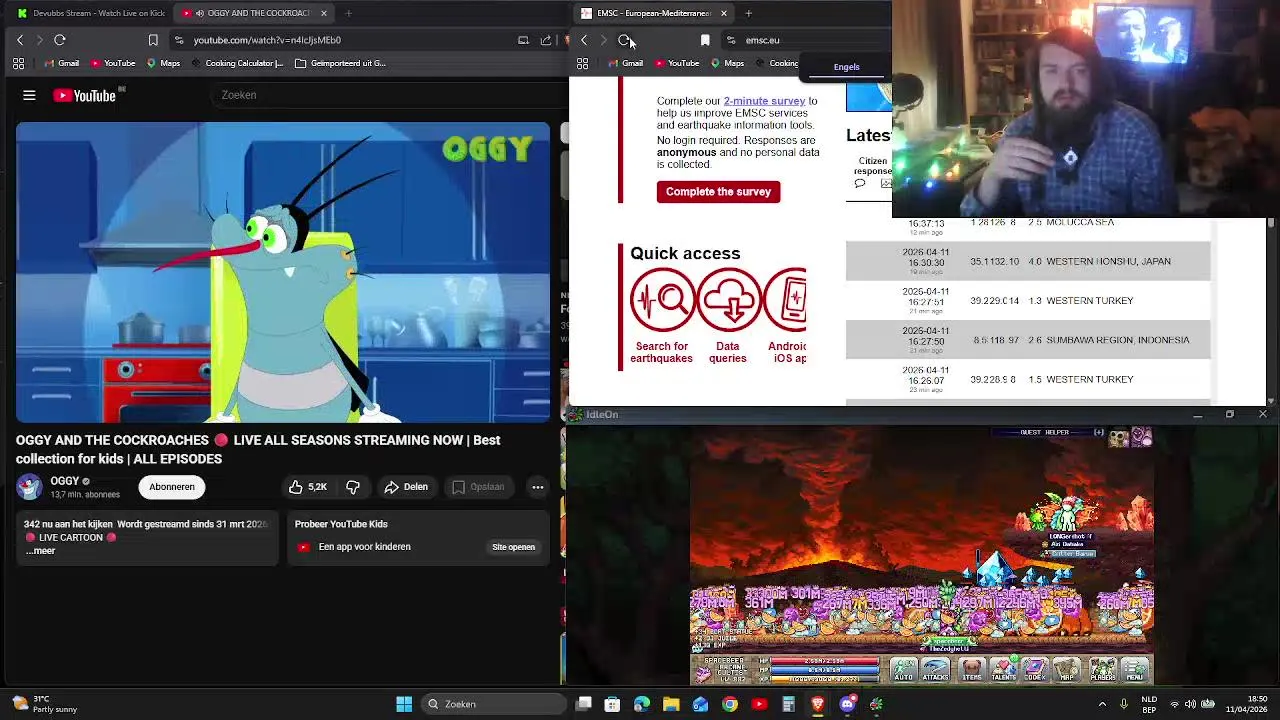Image resolution: width=1280 pixels, height=720 pixels.
Task: Open new tab in EMSC window
Action: click(x=748, y=13)
